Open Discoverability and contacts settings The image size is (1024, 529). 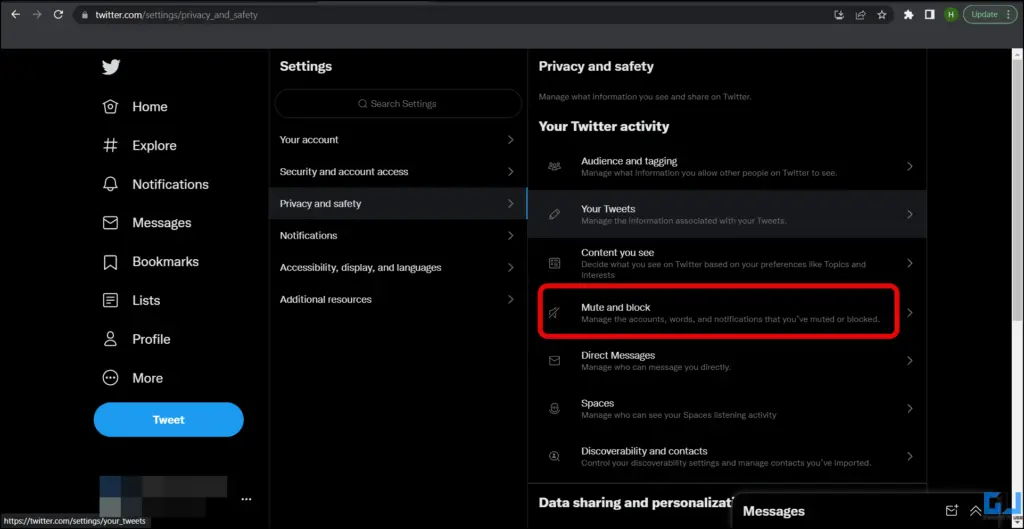pyautogui.click(x=727, y=457)
